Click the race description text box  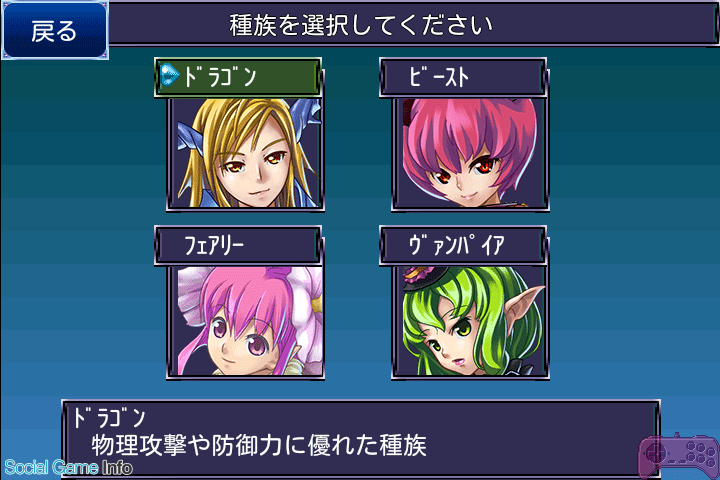click(x=360, y=439)
